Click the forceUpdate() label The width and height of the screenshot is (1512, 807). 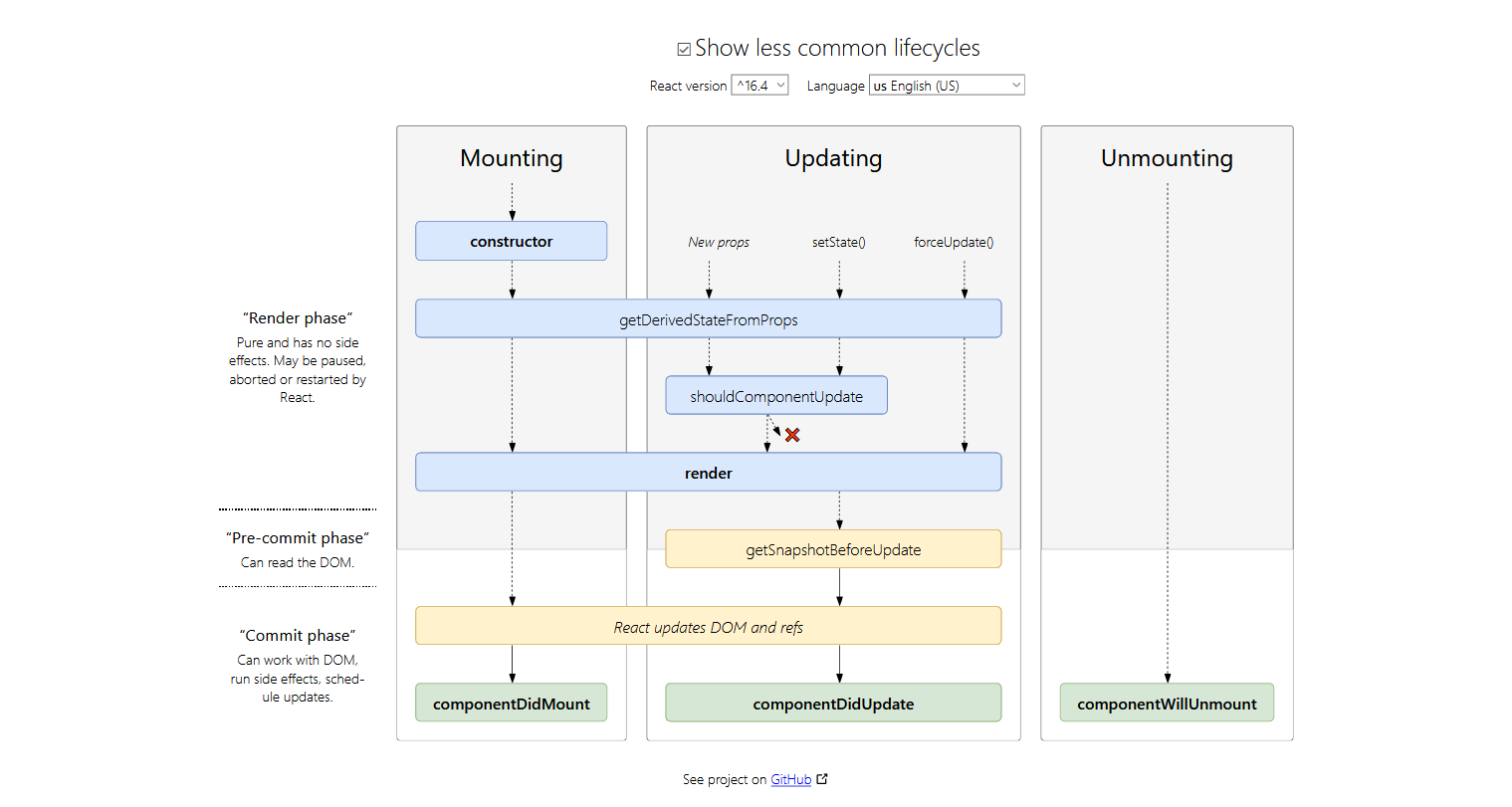953,242
